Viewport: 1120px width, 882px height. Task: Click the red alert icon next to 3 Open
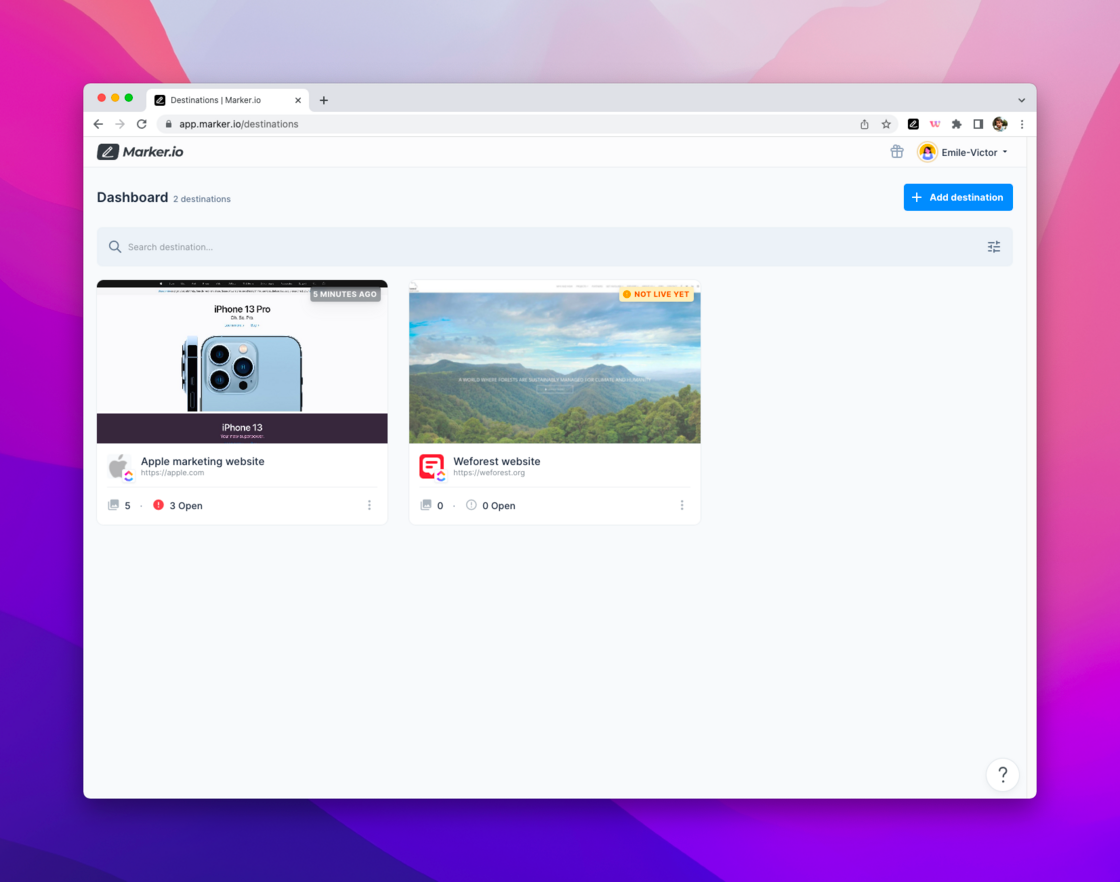coord(159,505)
